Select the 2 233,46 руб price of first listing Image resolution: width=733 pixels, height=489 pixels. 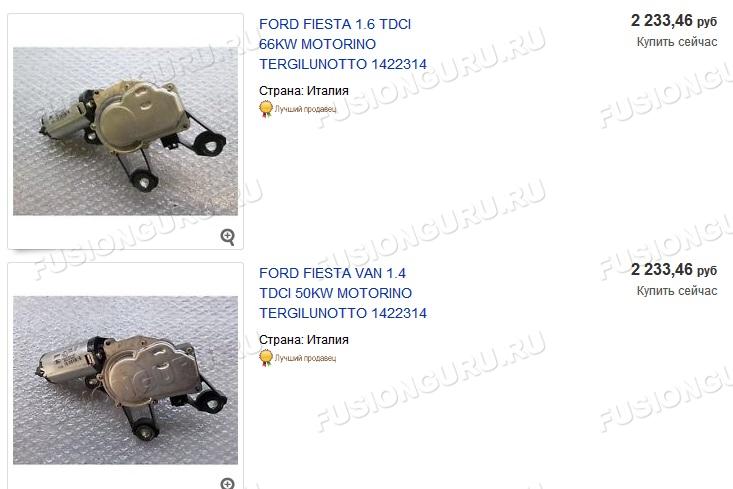click(674, 21)
